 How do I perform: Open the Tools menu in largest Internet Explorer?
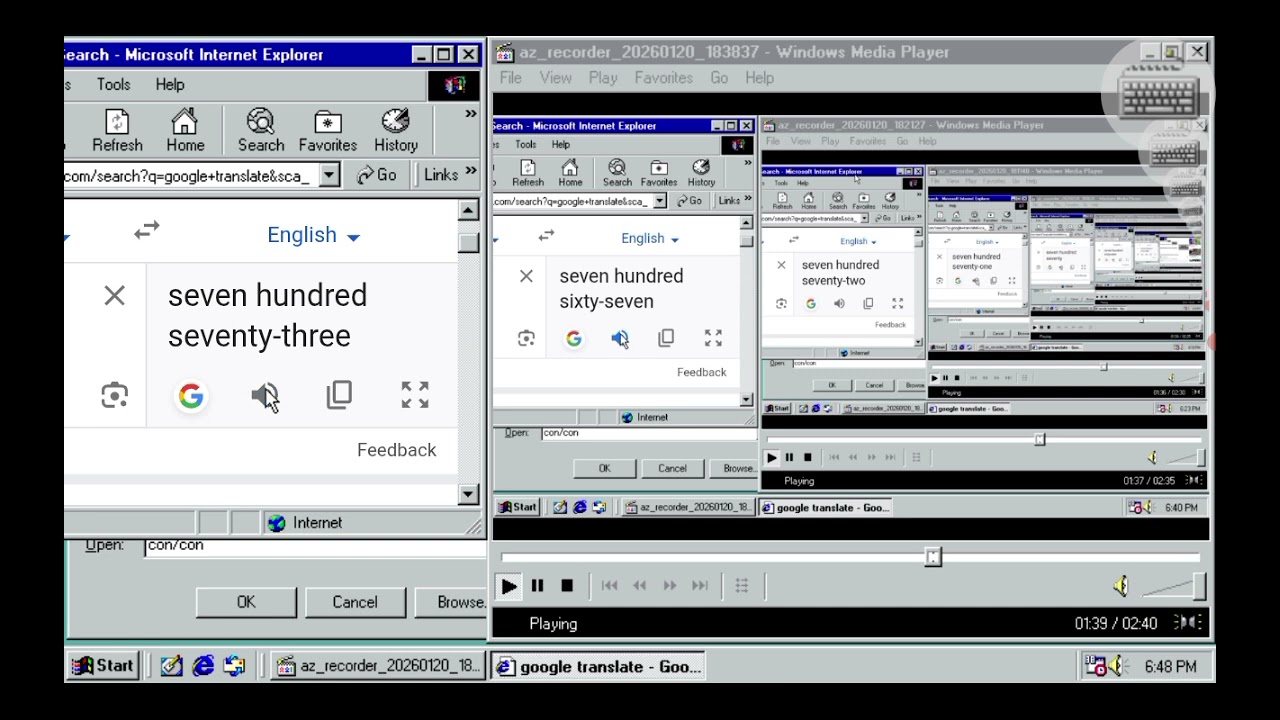113,85
